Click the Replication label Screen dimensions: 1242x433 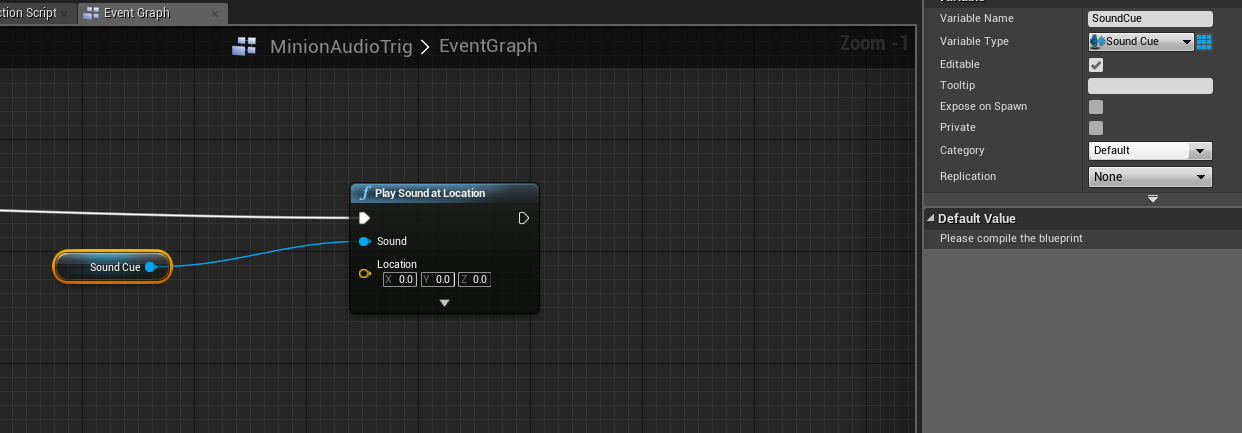(x=968, y=176)
